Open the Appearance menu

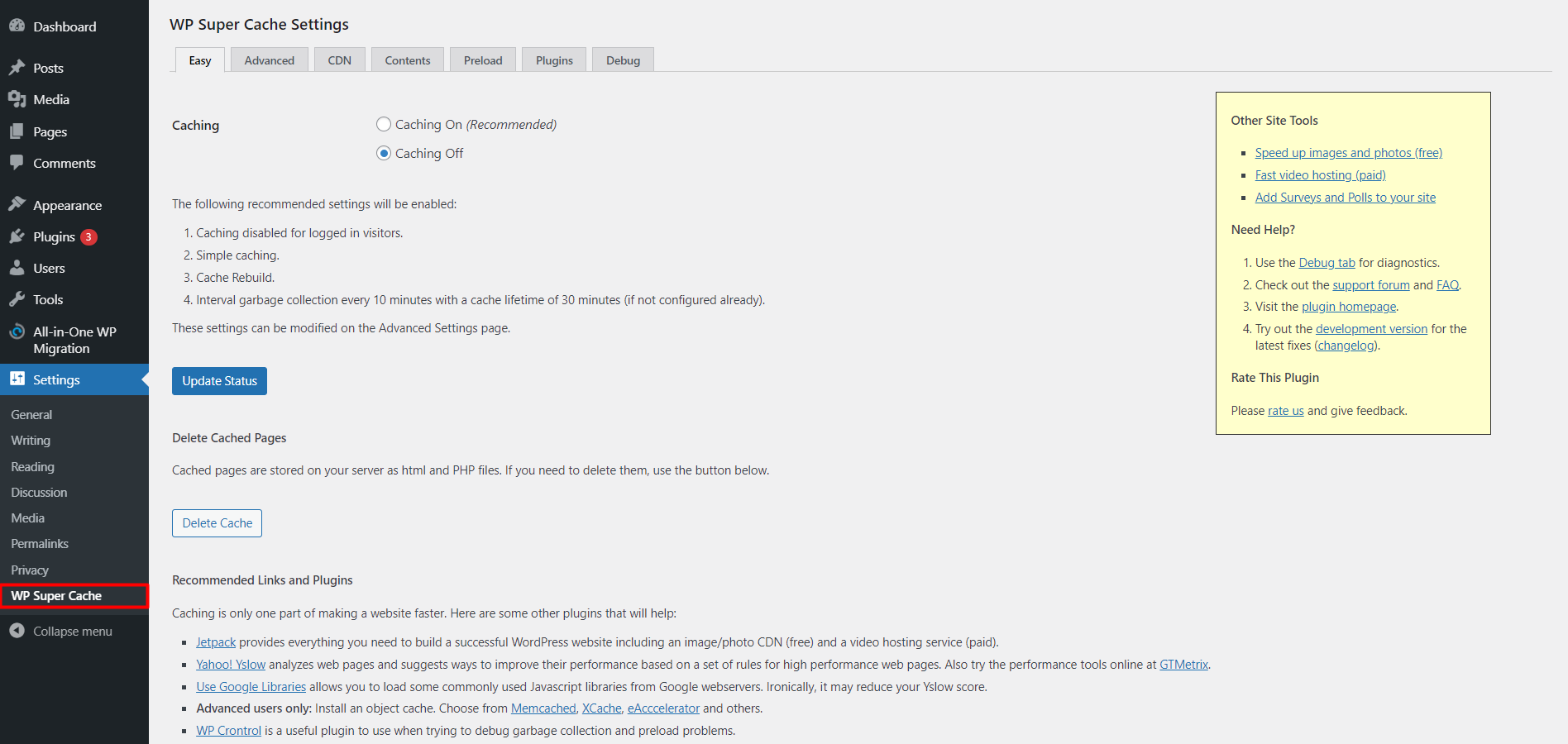[67, 205]
